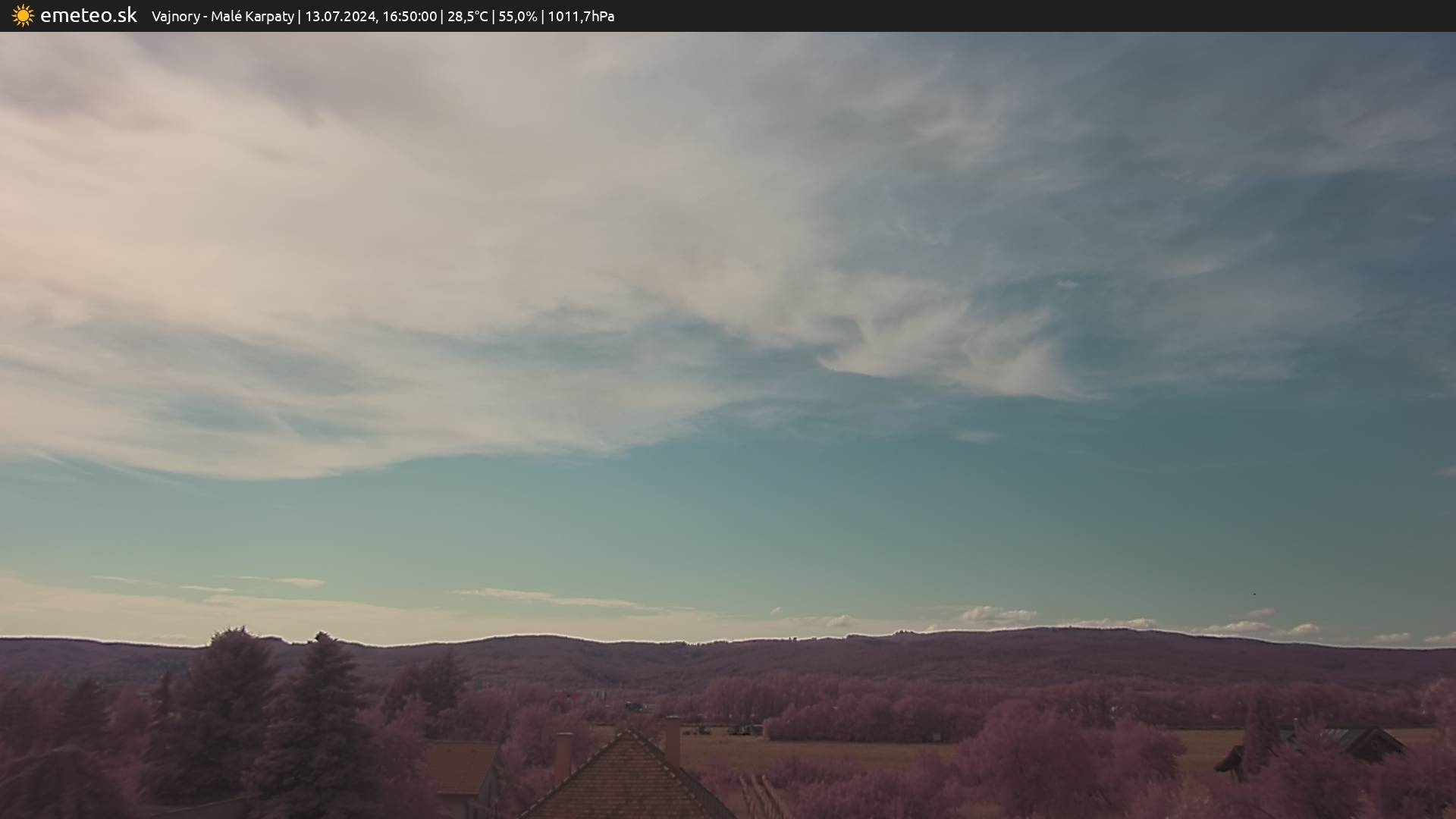The width and height of the screenshot is (1456, 819).
Task: Click the small bird speck in sky
Action: pyautogui.click(x=1254, y=594)
